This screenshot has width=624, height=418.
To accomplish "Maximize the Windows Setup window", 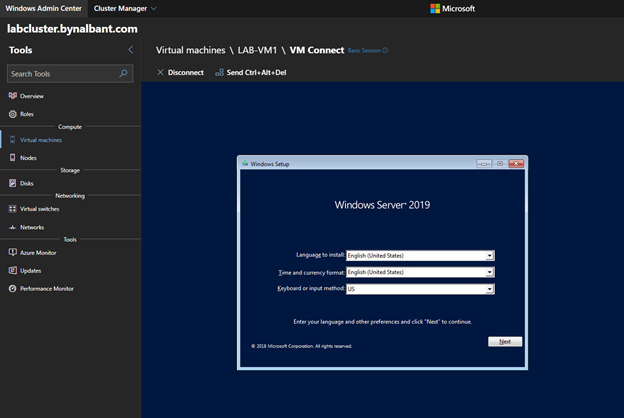I will [500, 164].
